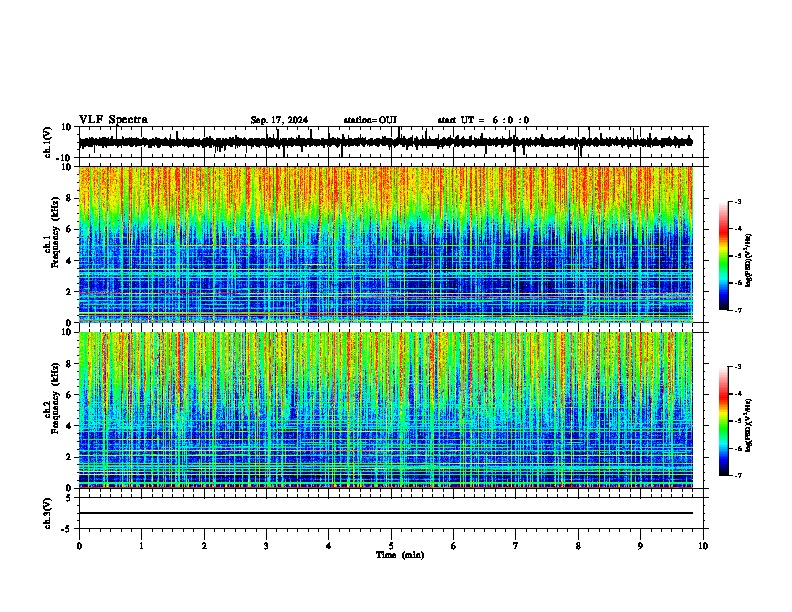Click the ch.1 color scale bar
The width and height of the screenshot is (792, 612).
click(x=724, y=256)
